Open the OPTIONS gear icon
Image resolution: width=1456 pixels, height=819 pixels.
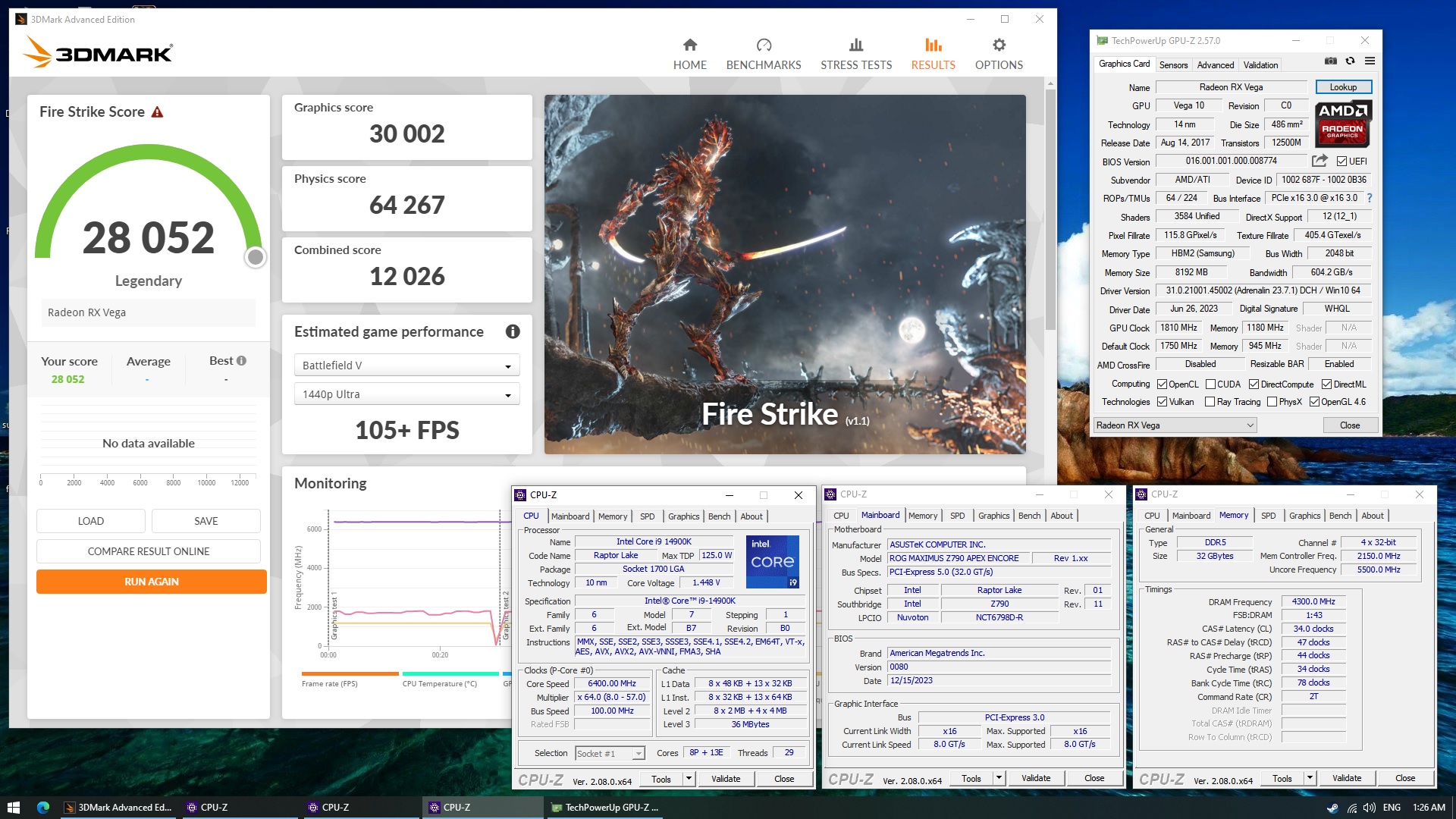[x=999, y=45]
